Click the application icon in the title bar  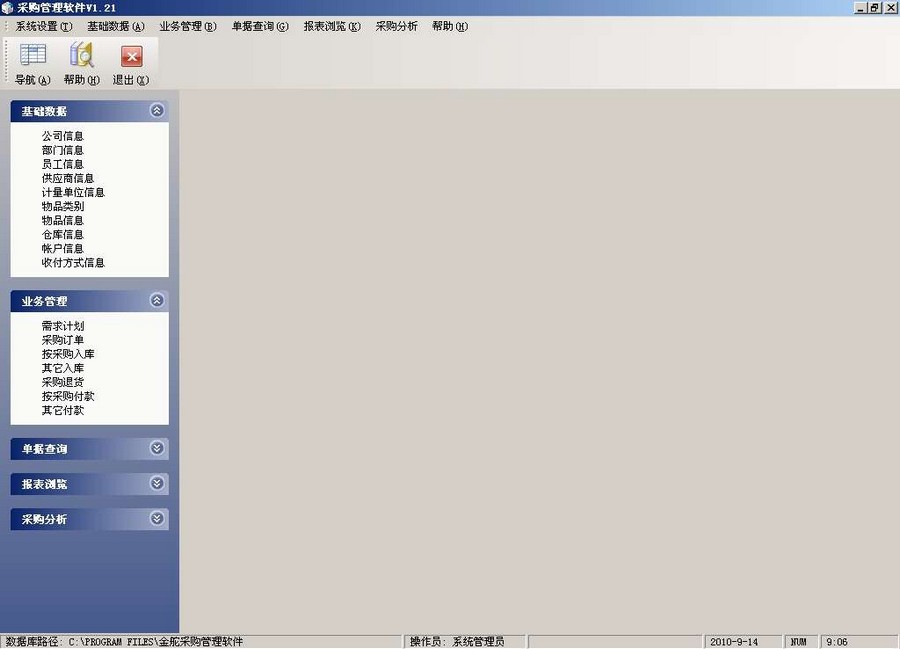[8, 7]
